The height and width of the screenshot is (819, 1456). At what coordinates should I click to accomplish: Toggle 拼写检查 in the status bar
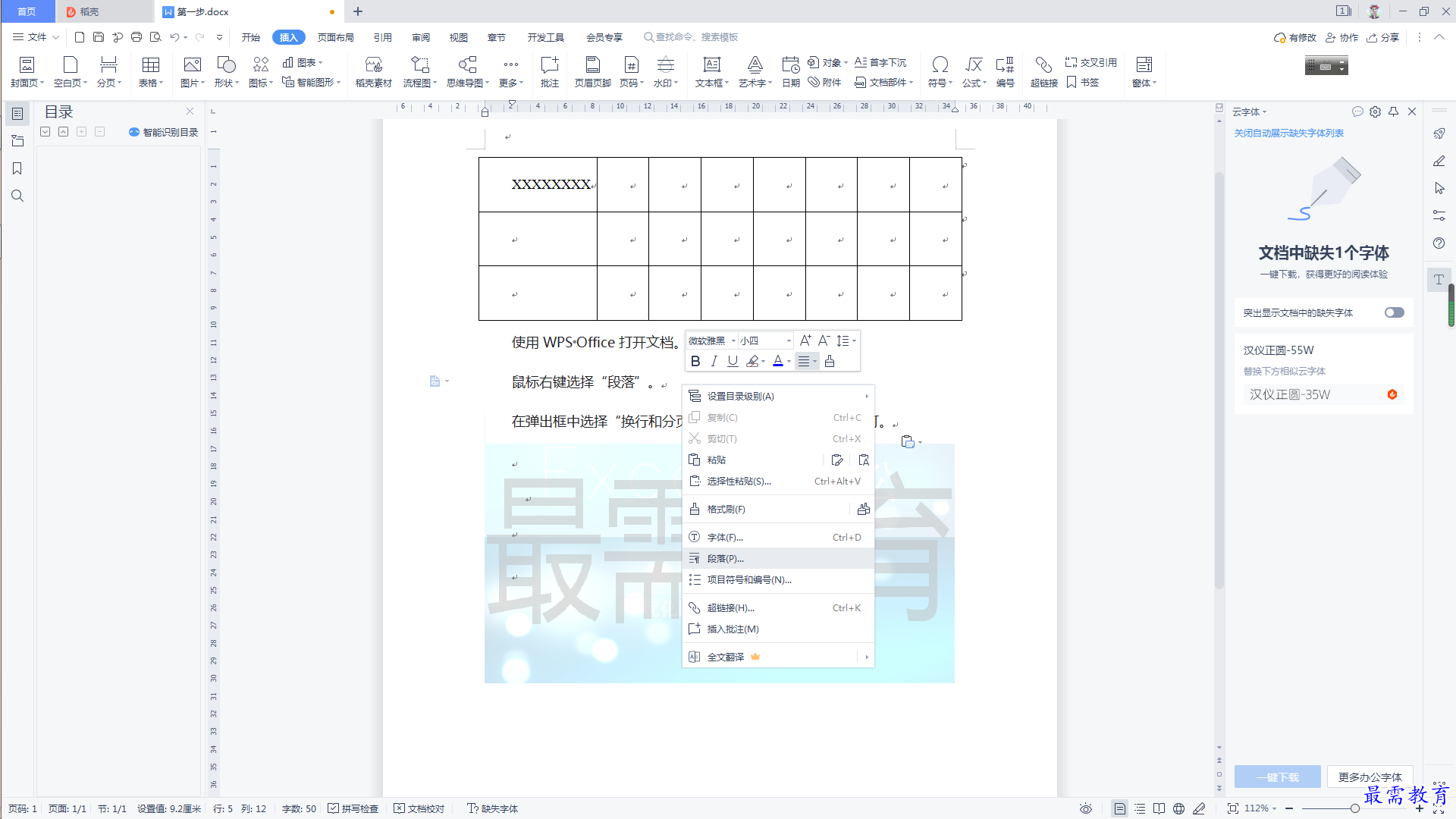[353, 808]
